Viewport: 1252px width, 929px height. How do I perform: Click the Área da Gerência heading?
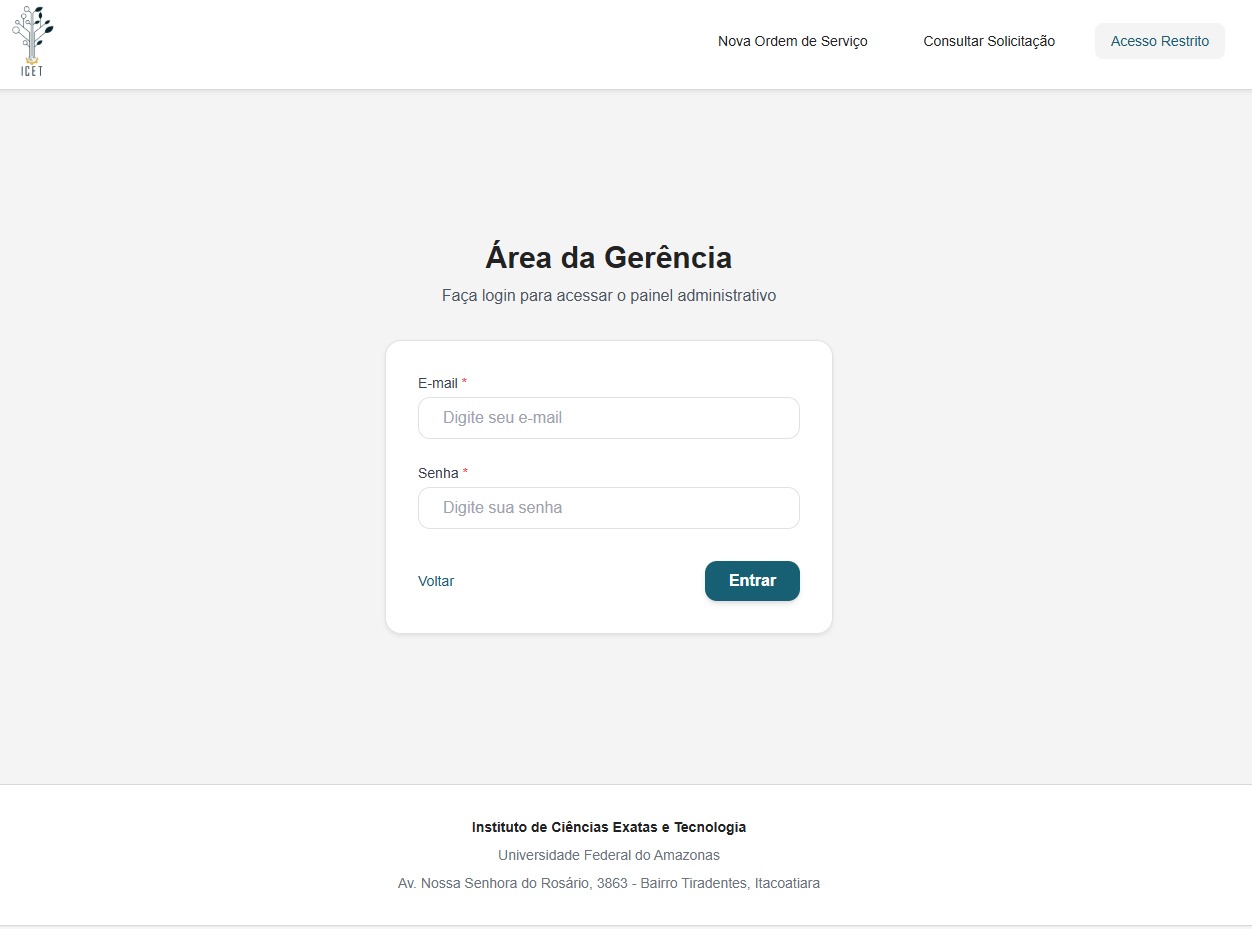pos(608,257)
